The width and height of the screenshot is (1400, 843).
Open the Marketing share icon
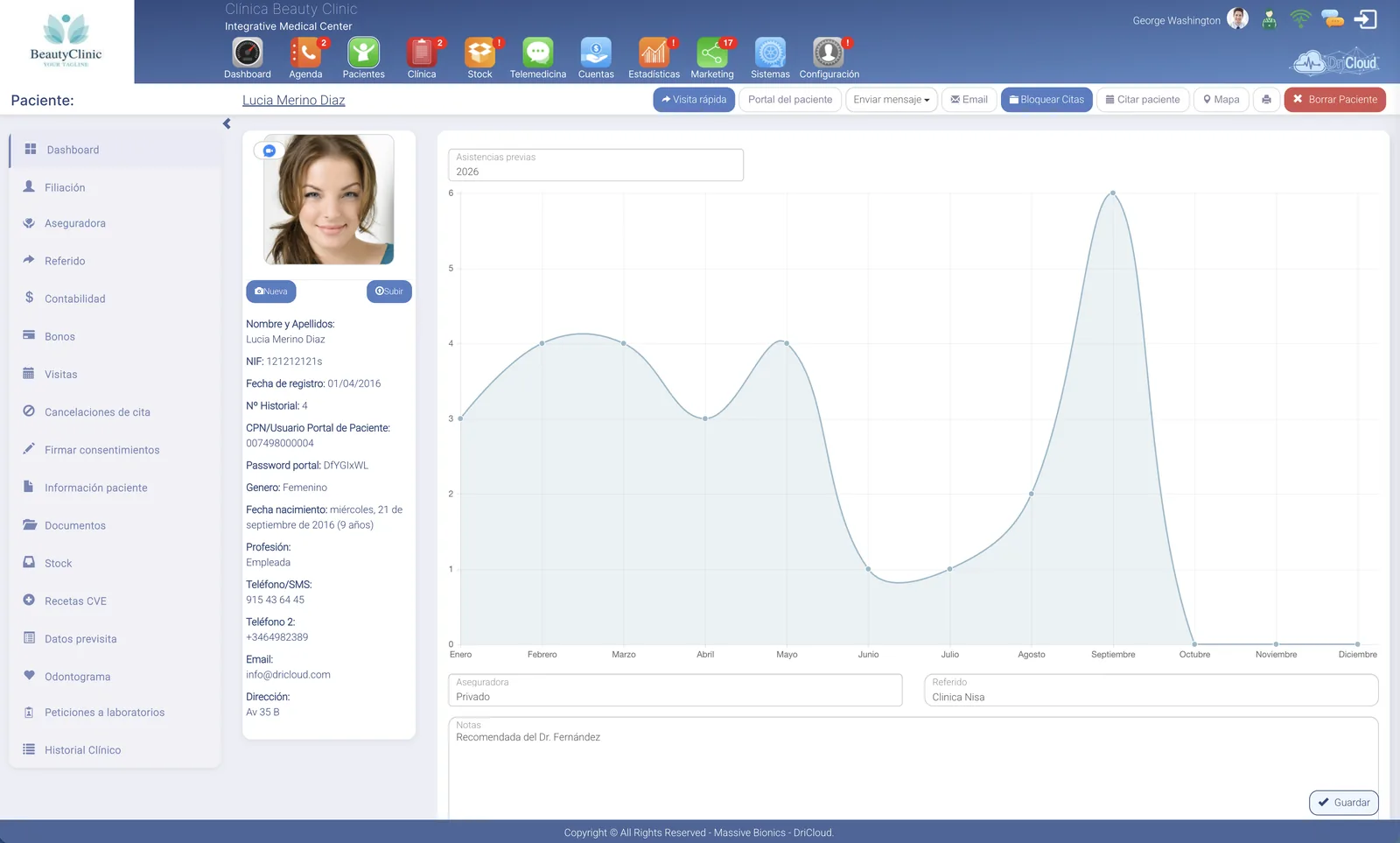[x=712, y=53]
